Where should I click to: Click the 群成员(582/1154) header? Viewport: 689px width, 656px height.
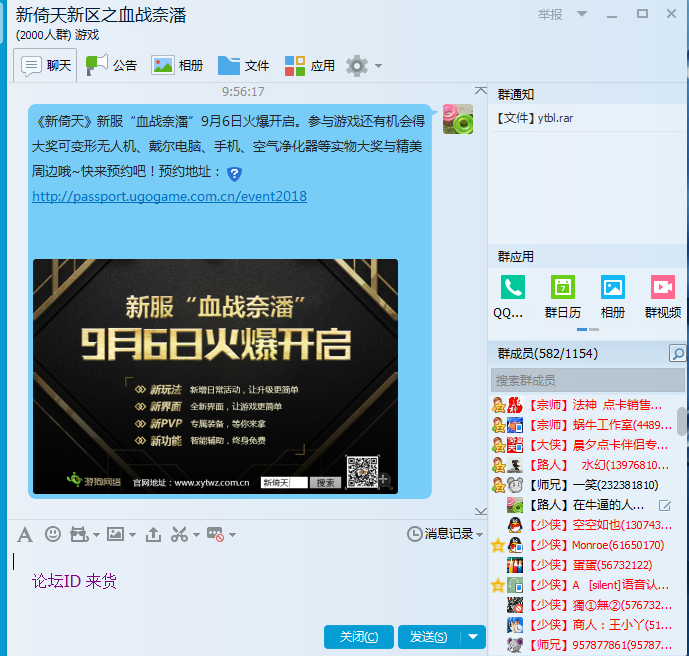click(548, 353)
